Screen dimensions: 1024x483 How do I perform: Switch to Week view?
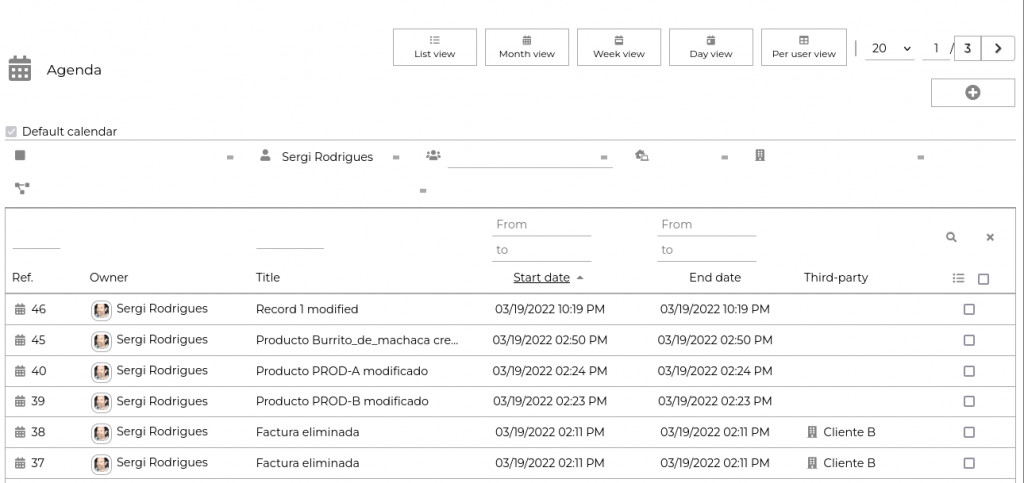click(618, 47)
